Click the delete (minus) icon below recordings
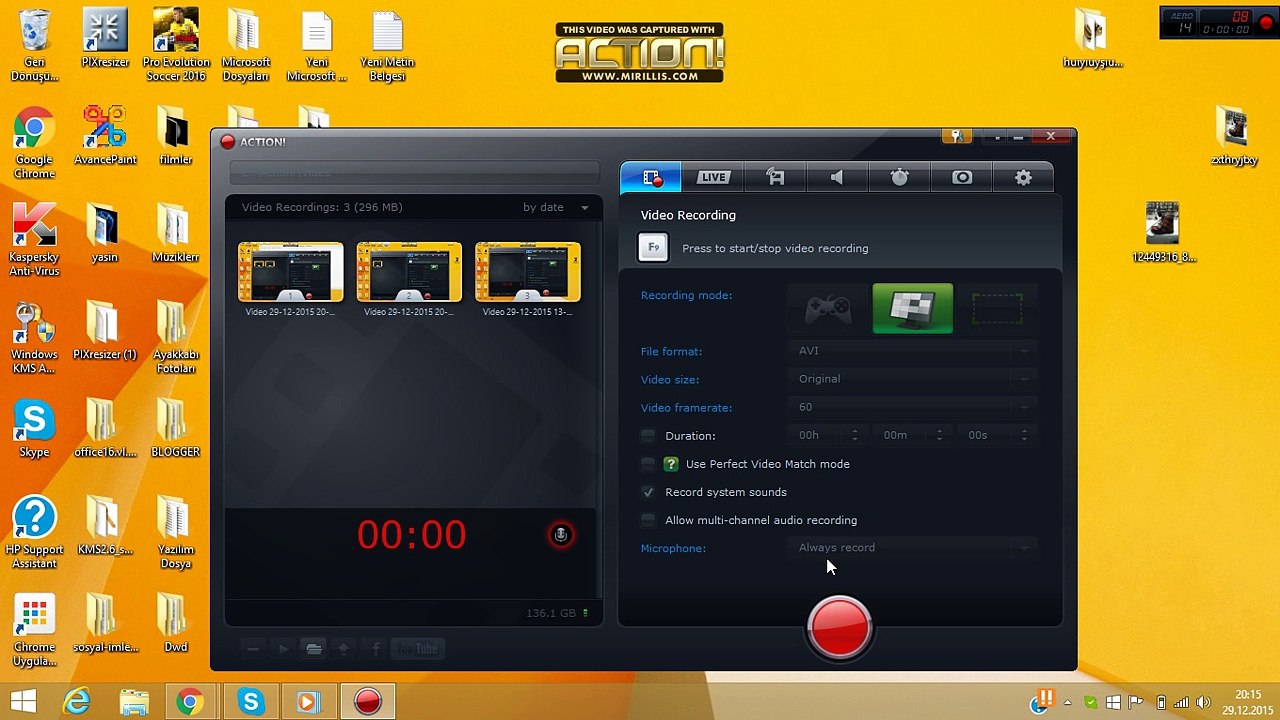 point(253,649)
